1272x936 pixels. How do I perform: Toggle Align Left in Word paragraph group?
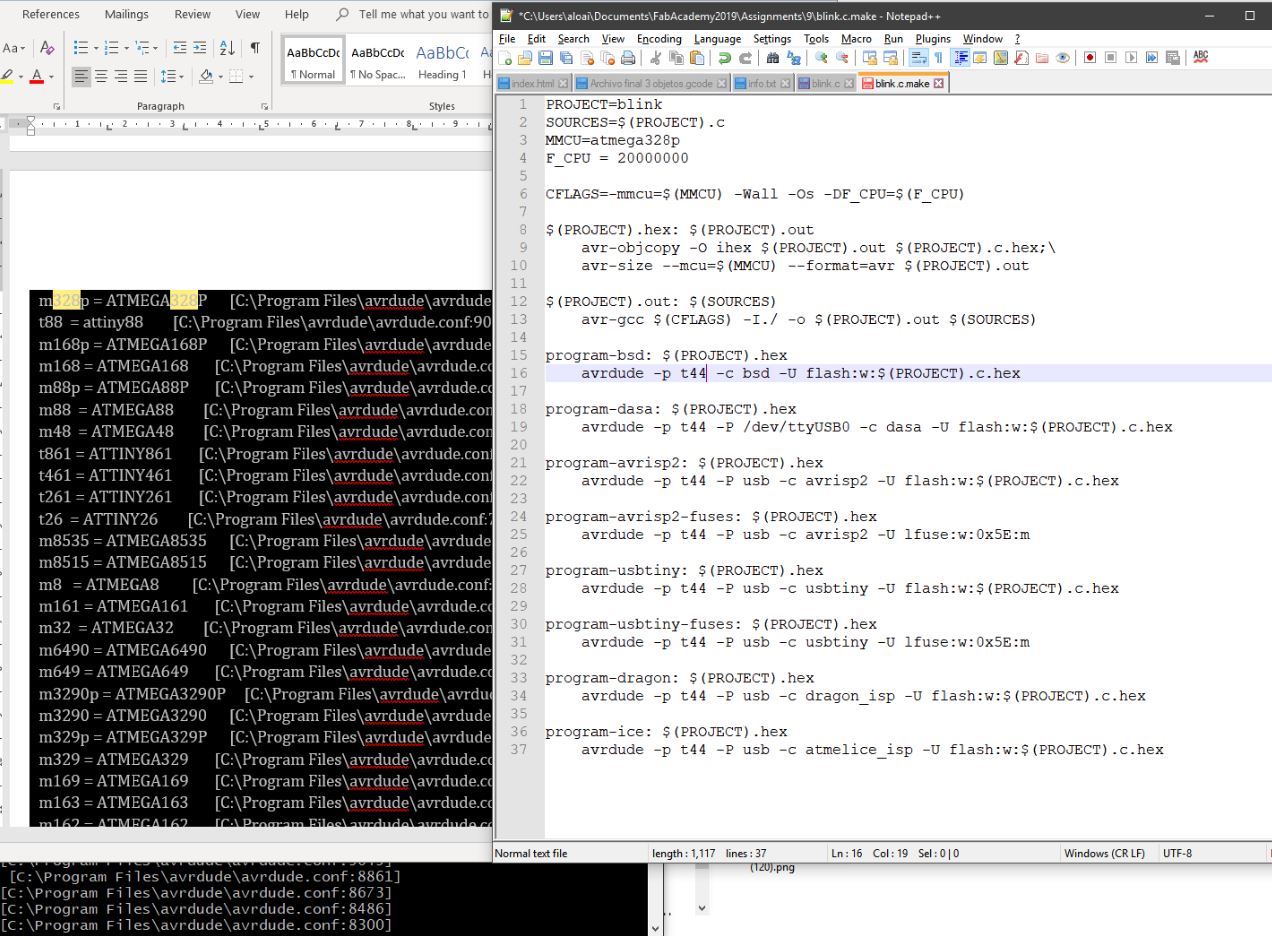tap(81, 76)
